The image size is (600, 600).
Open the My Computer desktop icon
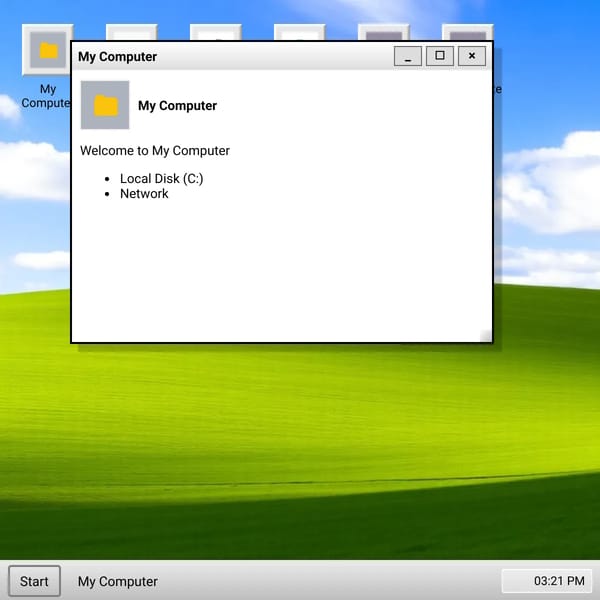[x=47, y=50]
